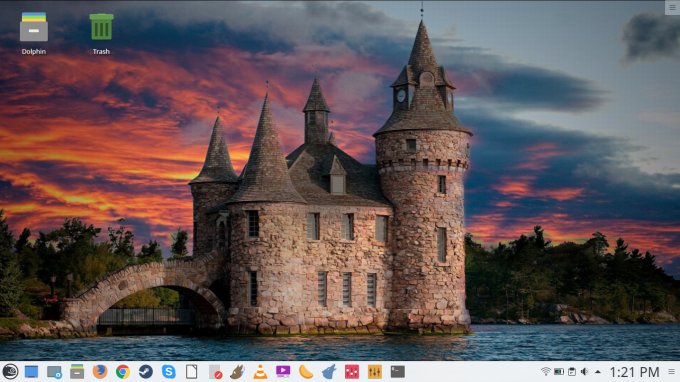680x382 pixels.
Task: Open the LibreOffice blank document icon
Action: point(192,372)
